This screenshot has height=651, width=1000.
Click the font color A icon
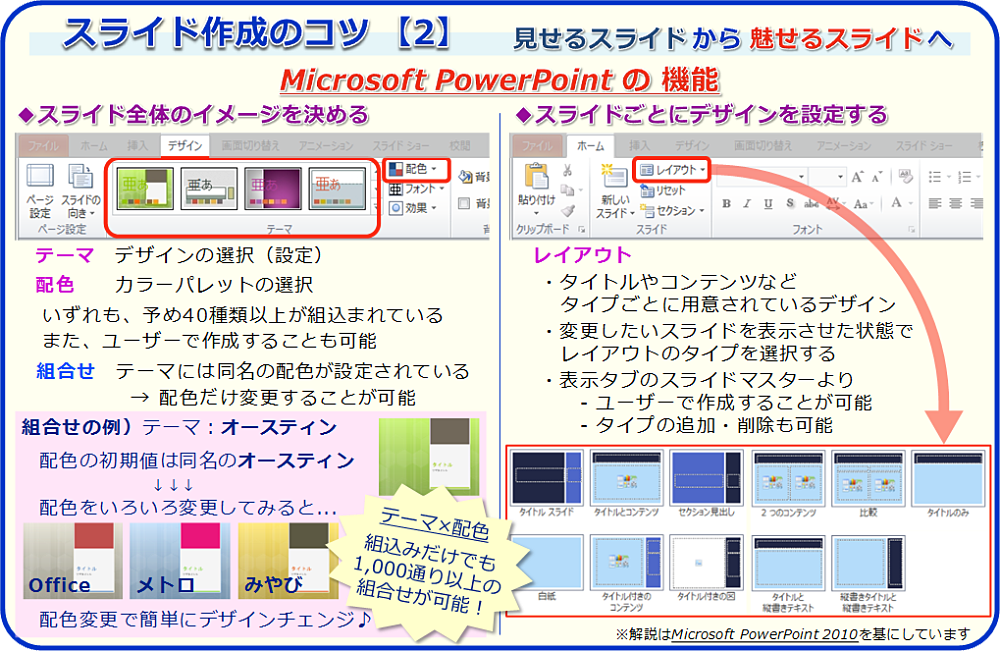(x=896, y=203)
